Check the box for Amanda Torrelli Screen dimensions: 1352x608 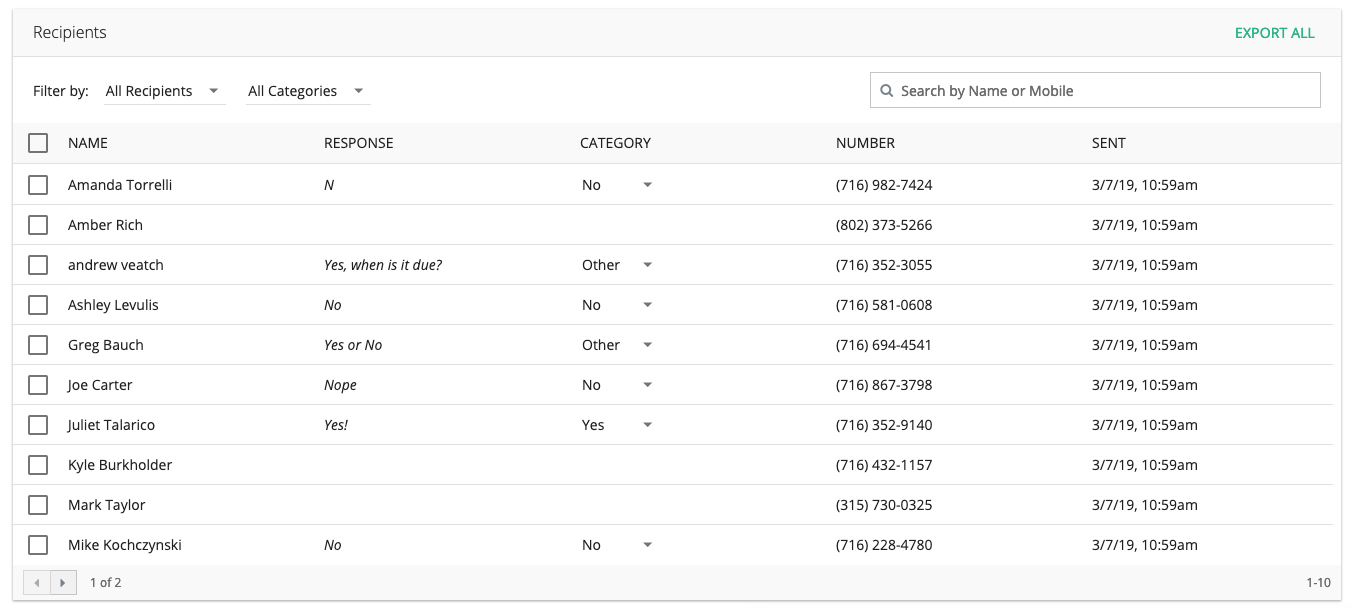pos(38,185)
